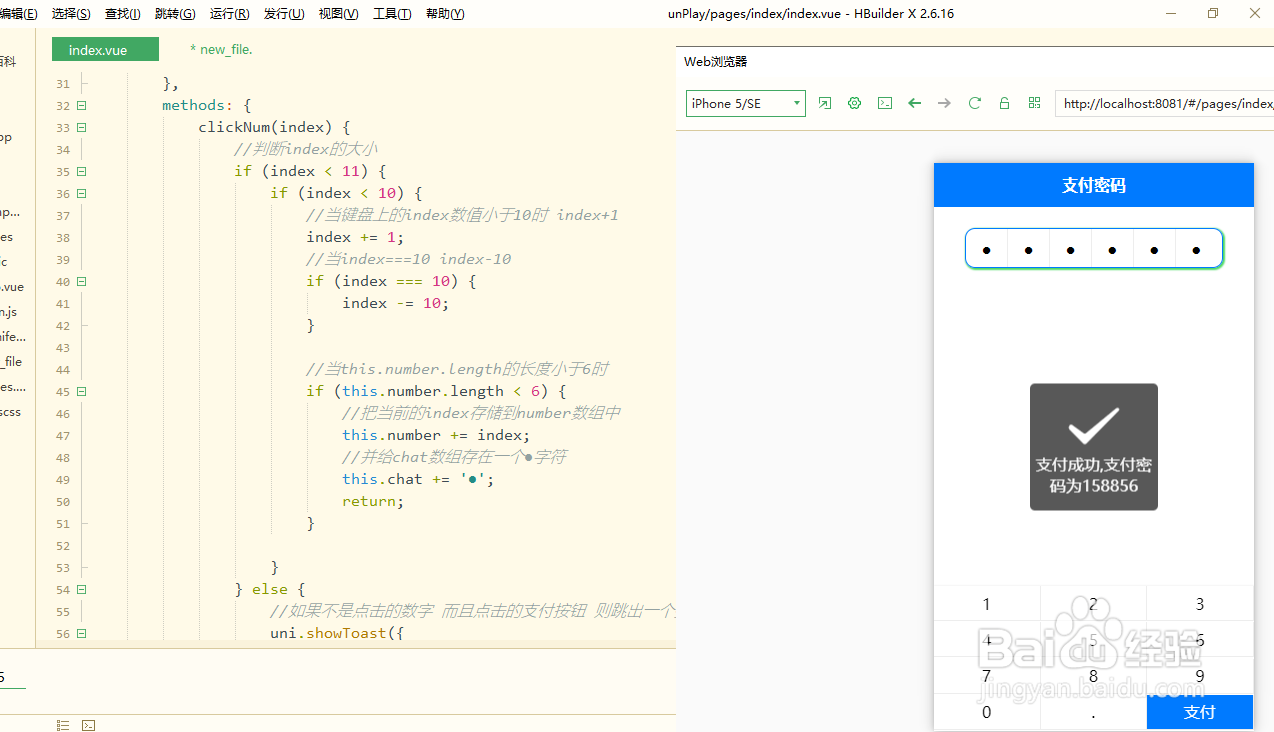This screenshot has width=1274, height=732.
Task: Open the 视图(V) menu
Action: point(338,14)
